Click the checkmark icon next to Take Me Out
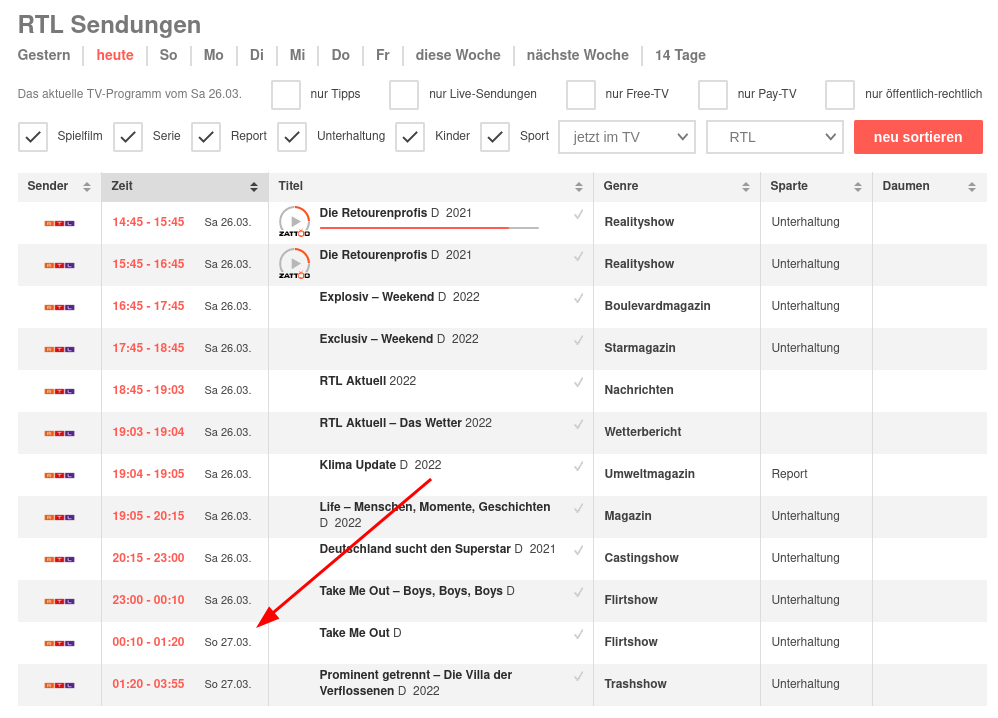Image resolution: width=998 pixels, height=718 pixels. 578,633
